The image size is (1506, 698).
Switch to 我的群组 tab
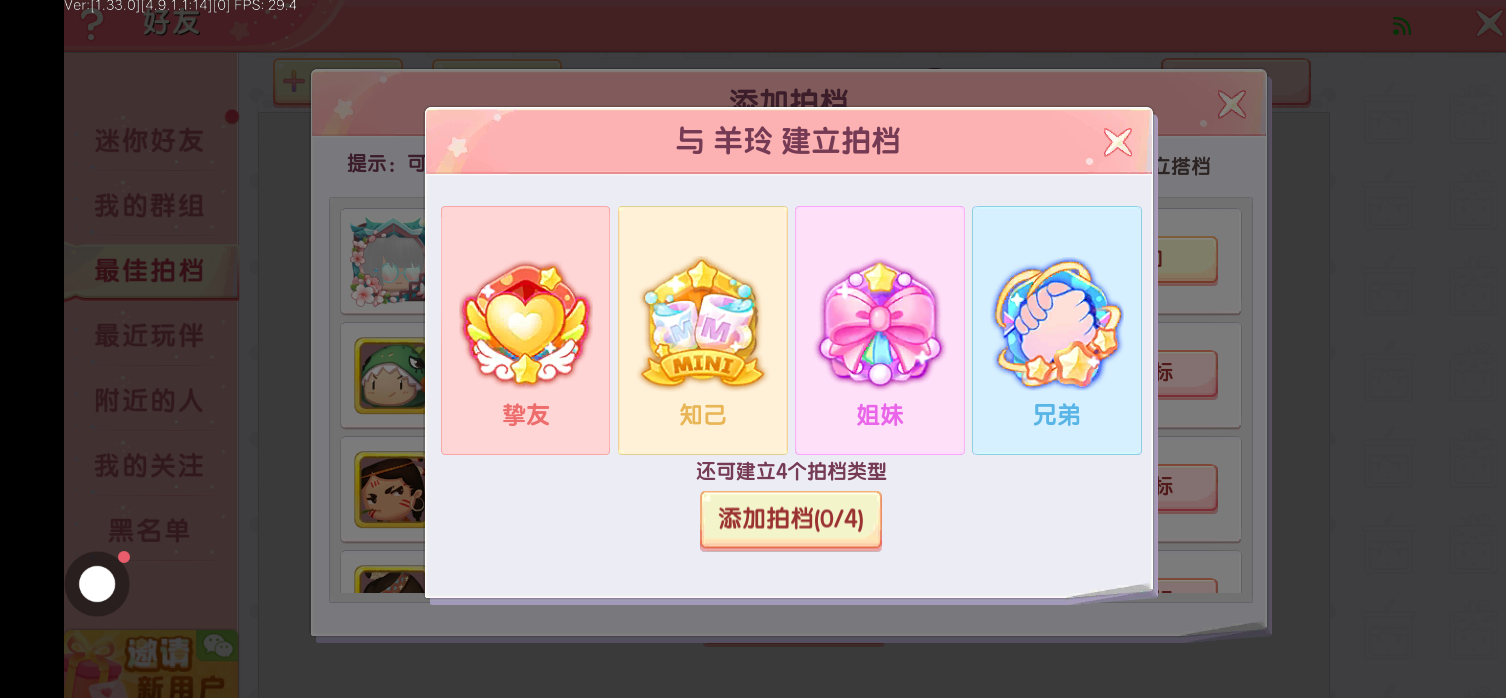point(150,206)
